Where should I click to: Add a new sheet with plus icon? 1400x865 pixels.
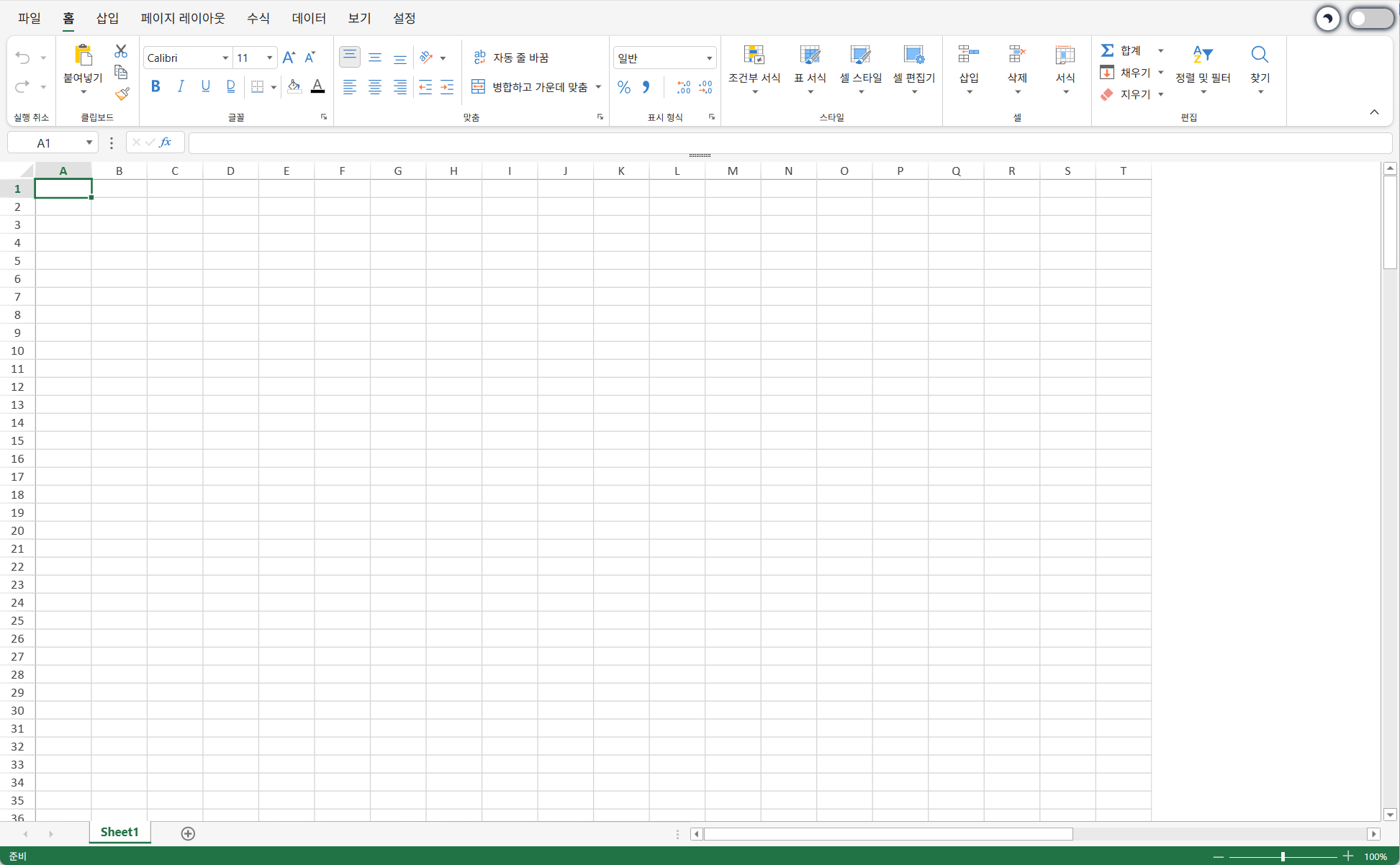(x=188, y=833)
